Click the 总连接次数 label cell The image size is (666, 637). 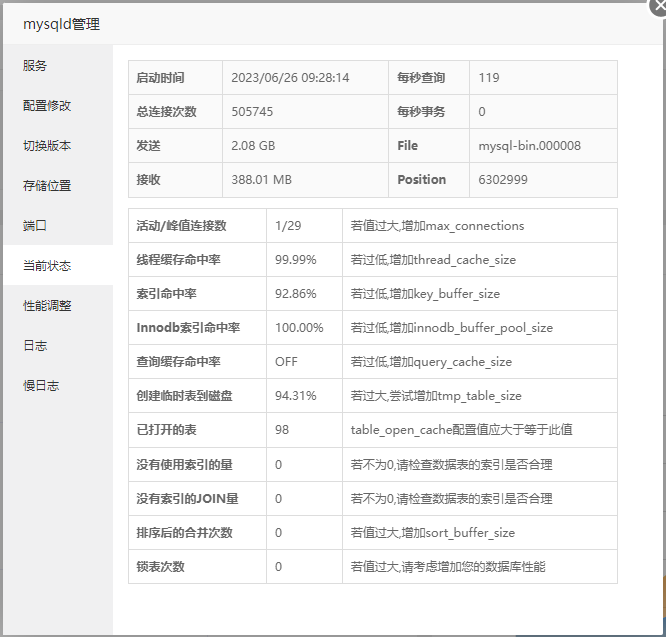175,112
